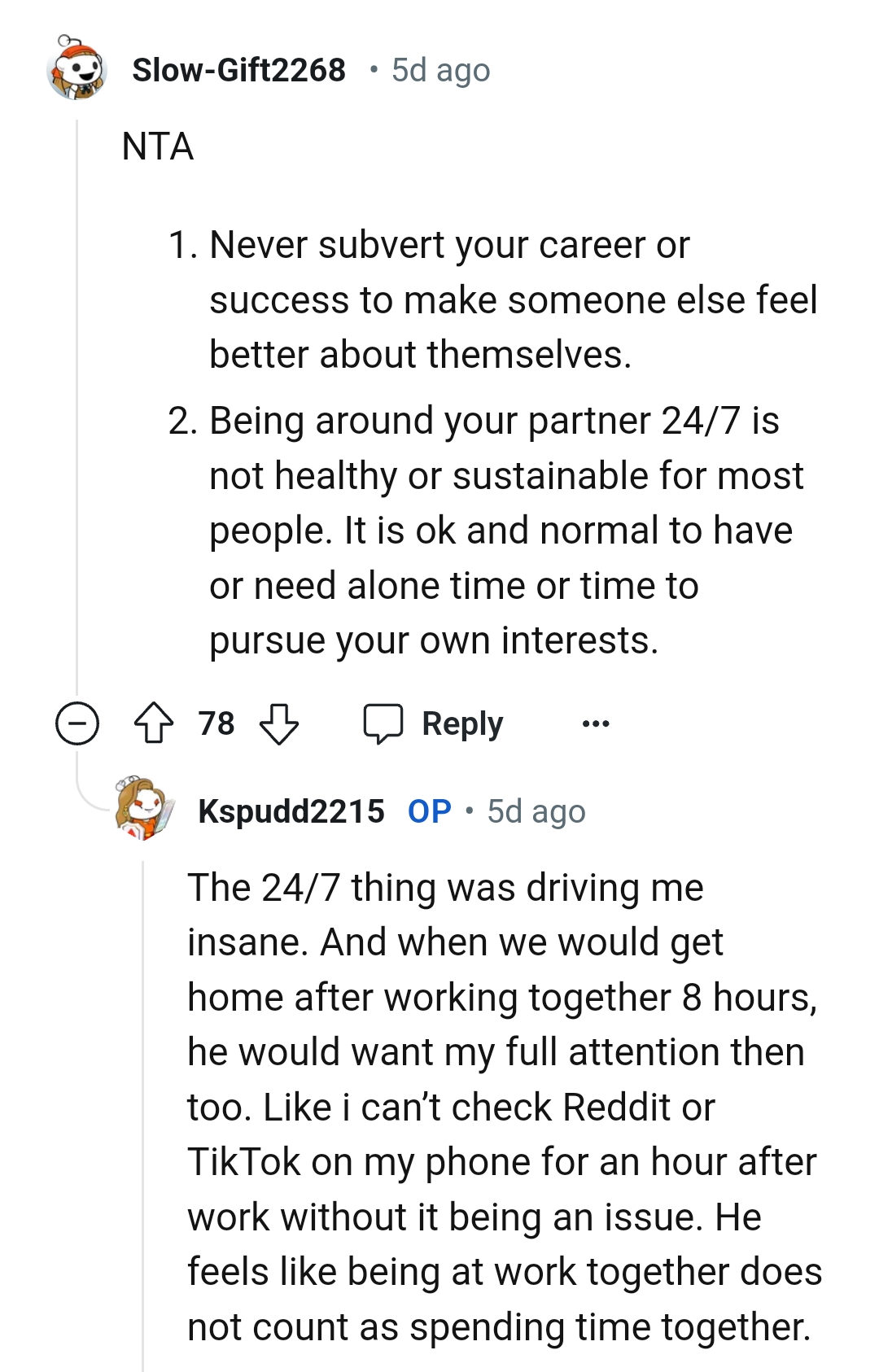Image resolution: width=879 pixels, height=1372 pixels.
Task: Tap the blue OP badge
Action: click(x=429, y=811)
